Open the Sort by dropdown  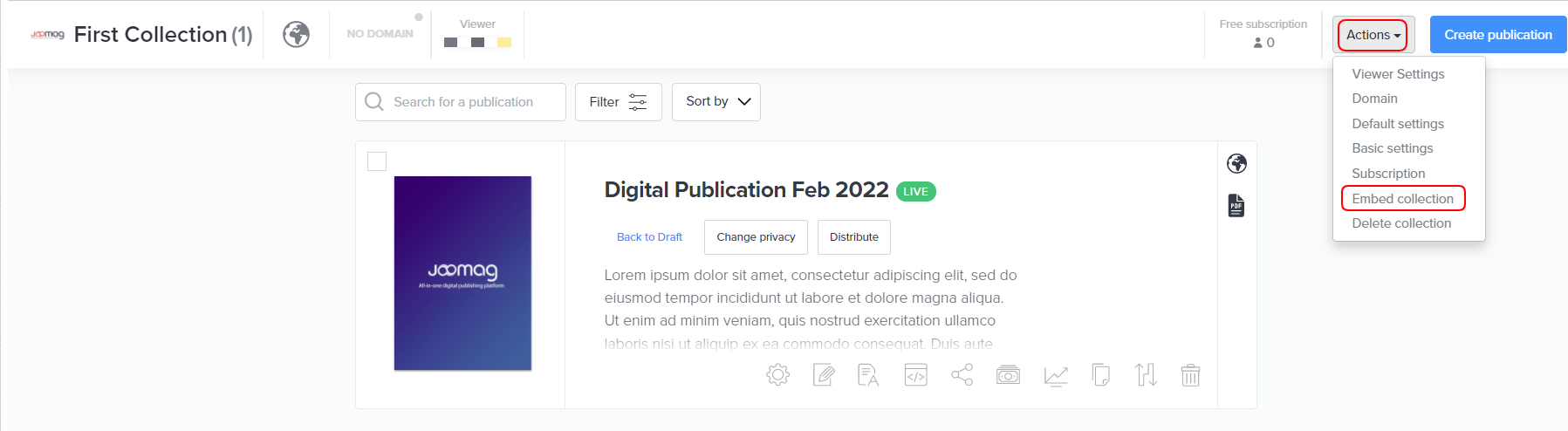coord(716,102)
